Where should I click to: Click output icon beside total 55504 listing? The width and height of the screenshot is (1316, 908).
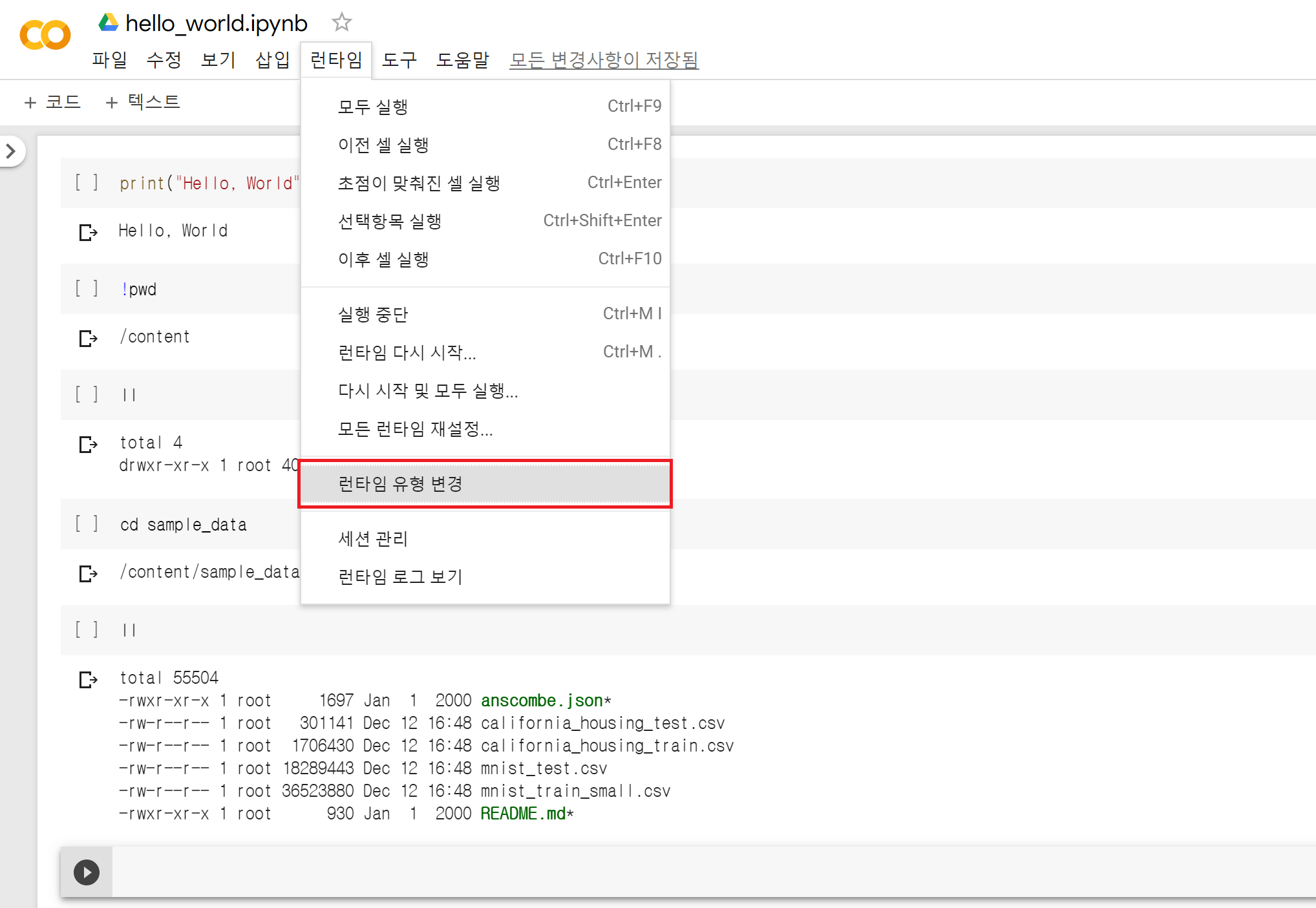[88, 679]
